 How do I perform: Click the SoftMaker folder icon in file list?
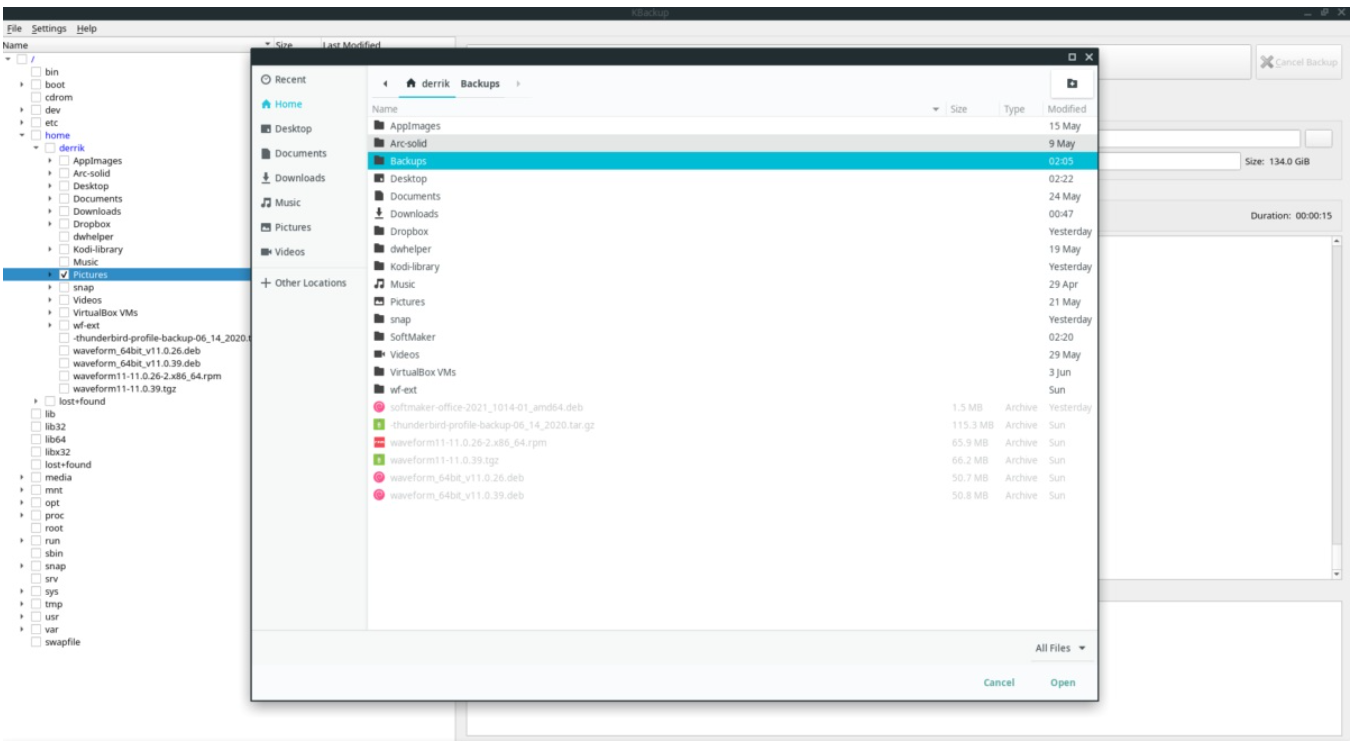point(379,337)
